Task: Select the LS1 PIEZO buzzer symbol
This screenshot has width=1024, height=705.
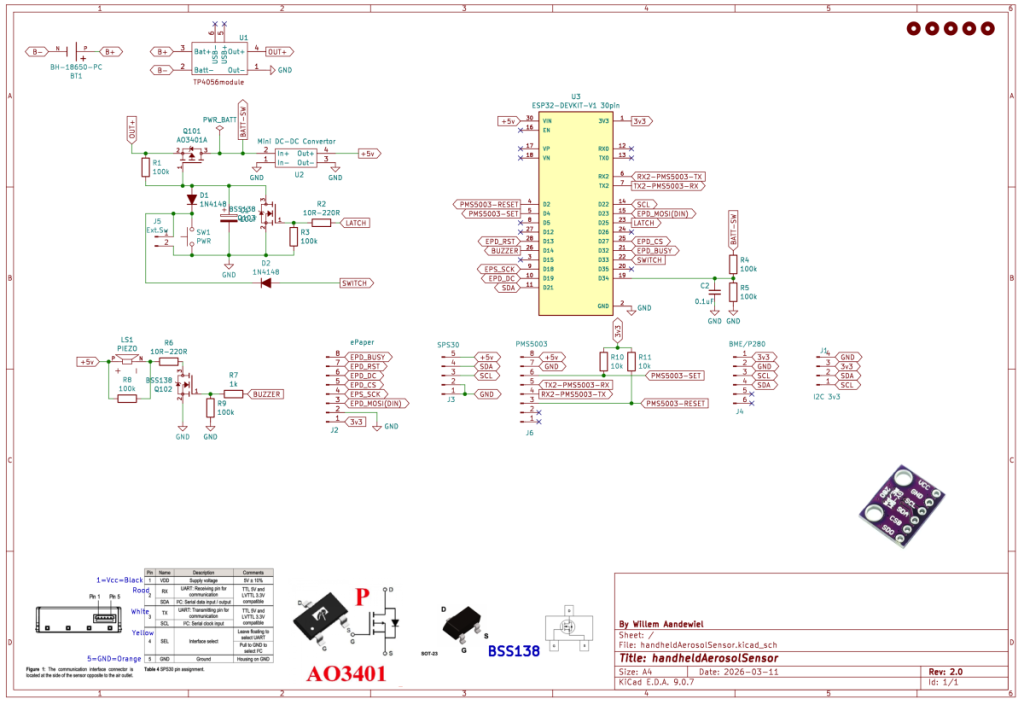Action: point(126,359)
